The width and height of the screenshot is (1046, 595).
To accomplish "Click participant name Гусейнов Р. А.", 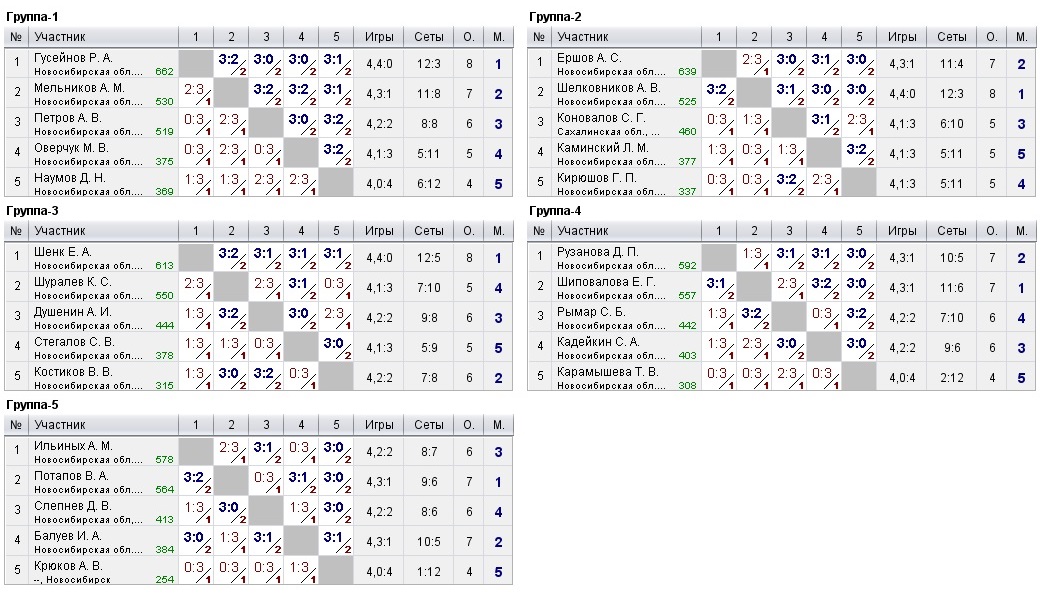I will 74,58.
